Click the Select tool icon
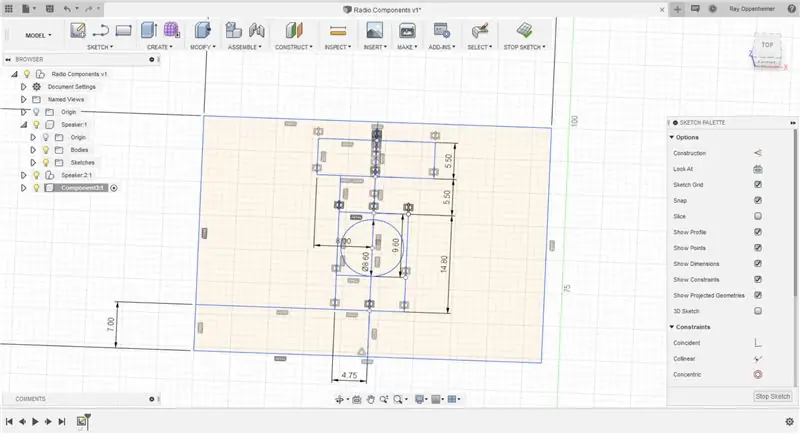The height and width of the screenshot is (434, 800). coord(480,30)
